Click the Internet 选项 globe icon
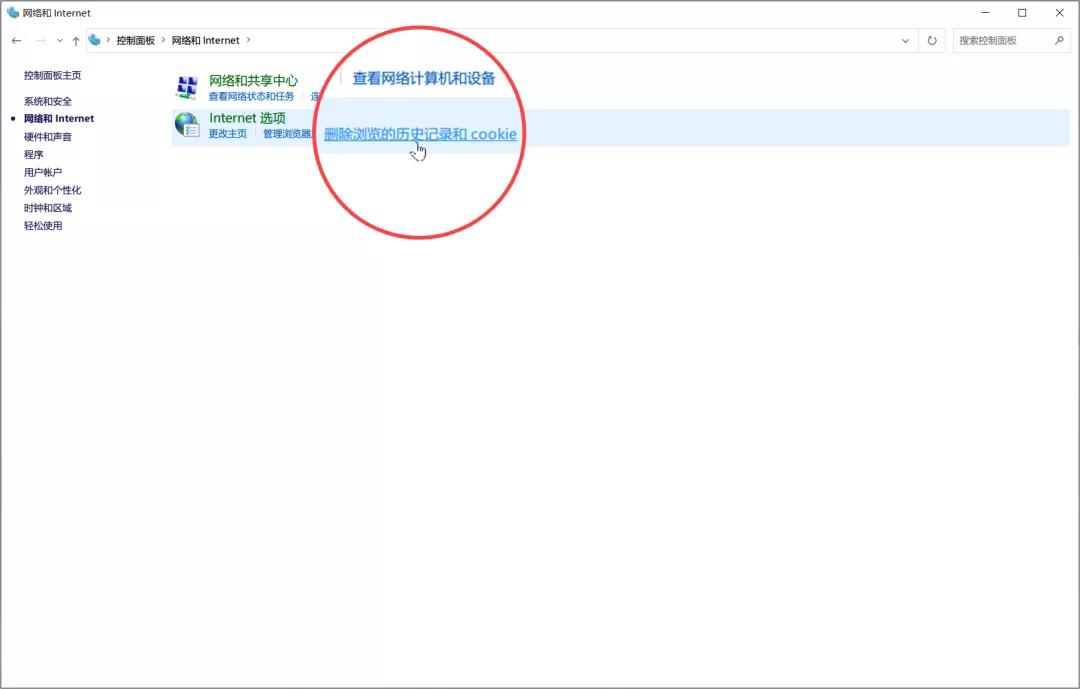Viewport: 1080px width, 689px height. coord(187,125)
